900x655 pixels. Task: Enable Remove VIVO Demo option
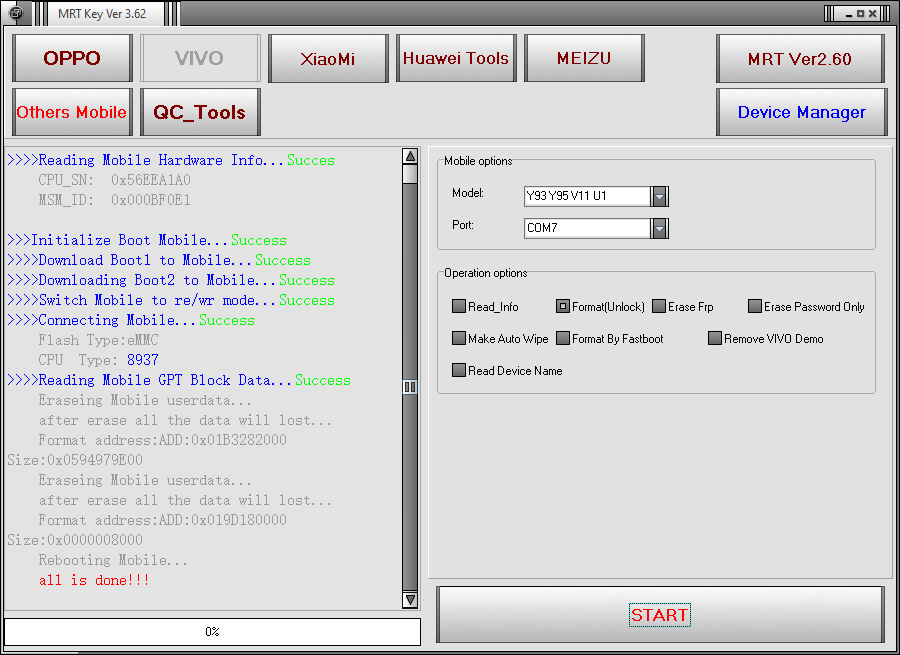tap(715, 339)
